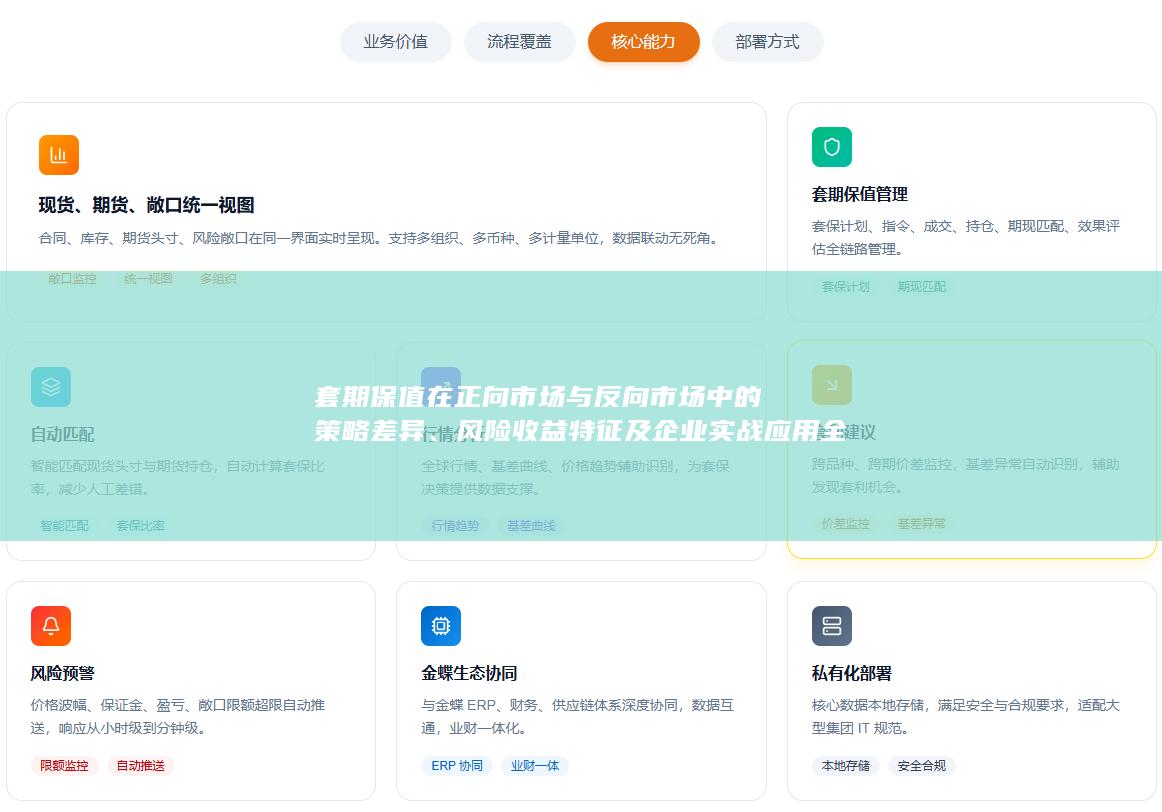Click the blue 业财一体 tag
Image resolution: width=1162 pixels, height=812 pixels.
tap(535, 765)
